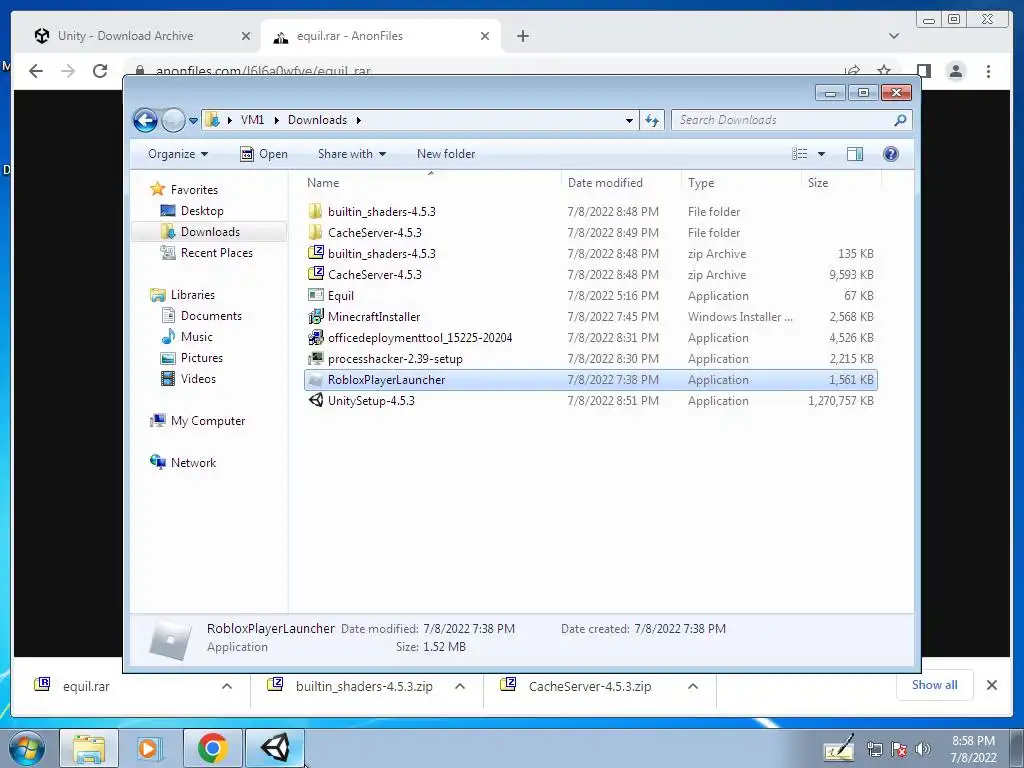
Task: Select processhacker-2.39-setup file icon
Action: [315, 359]
